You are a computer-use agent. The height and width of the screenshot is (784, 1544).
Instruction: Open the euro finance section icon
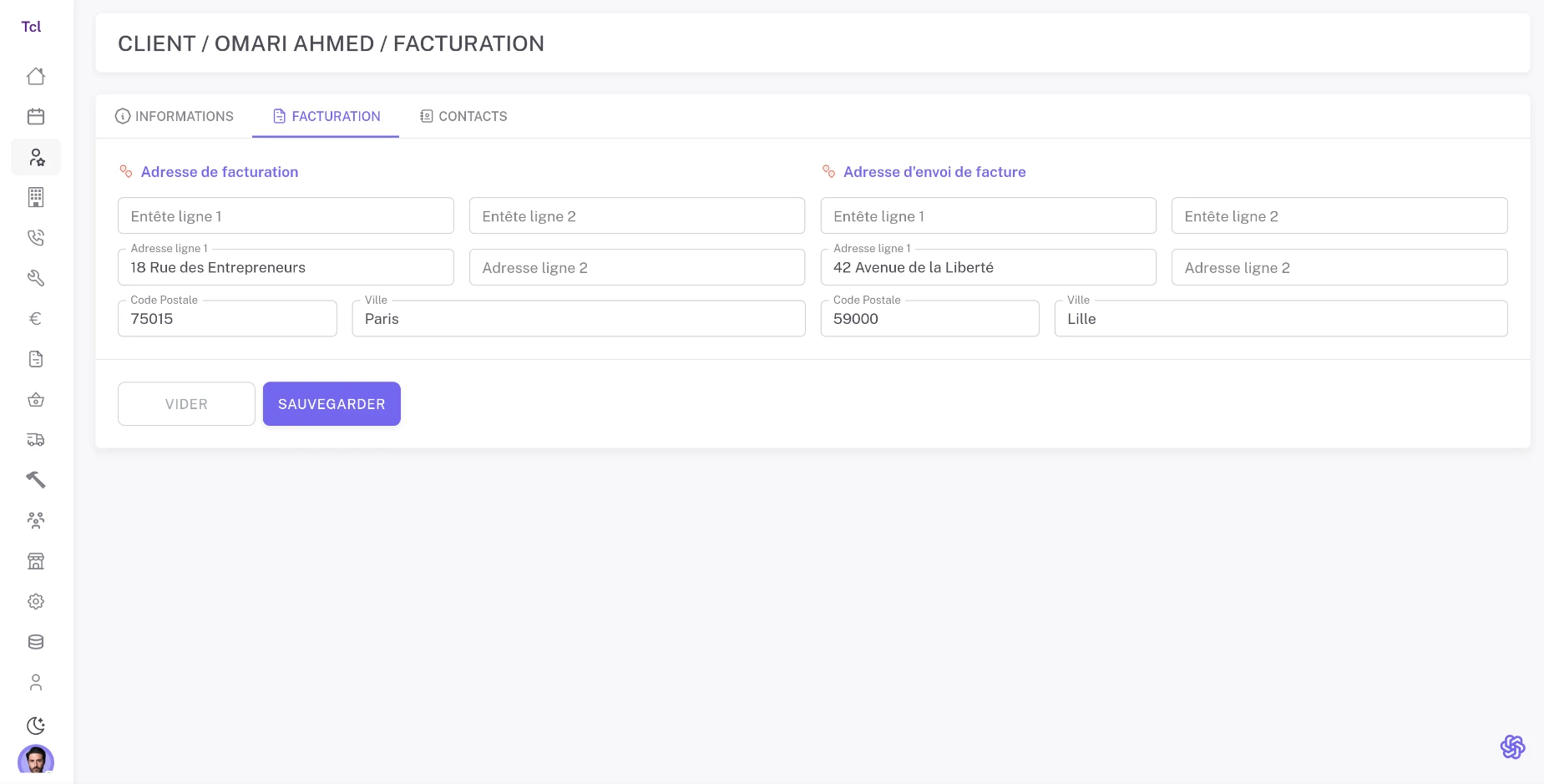pos(36,318)
